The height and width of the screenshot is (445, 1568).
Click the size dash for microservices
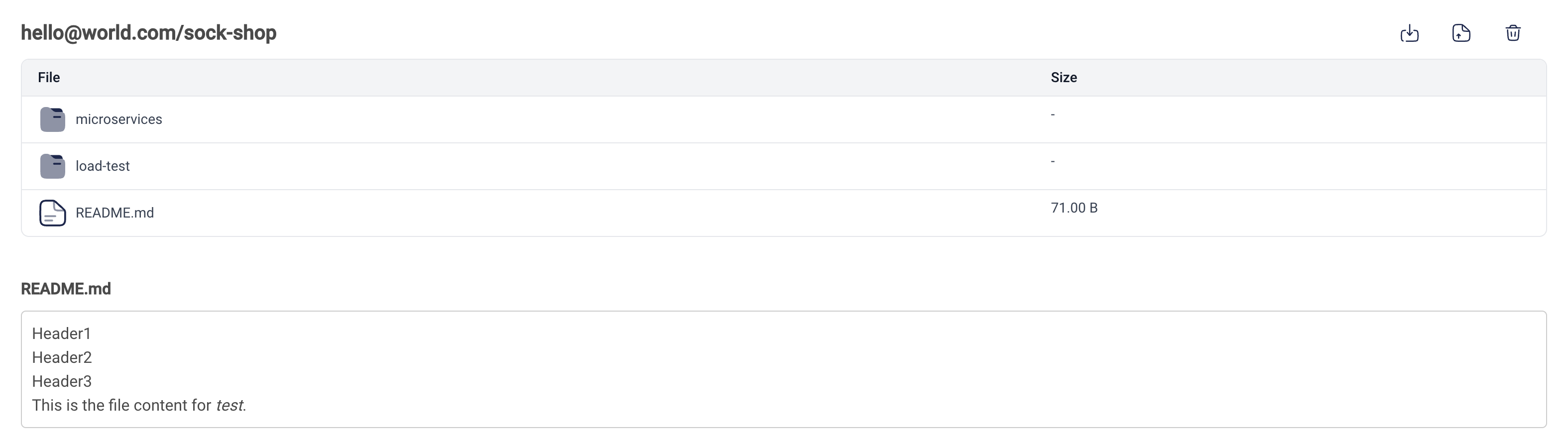point(1052,114)
